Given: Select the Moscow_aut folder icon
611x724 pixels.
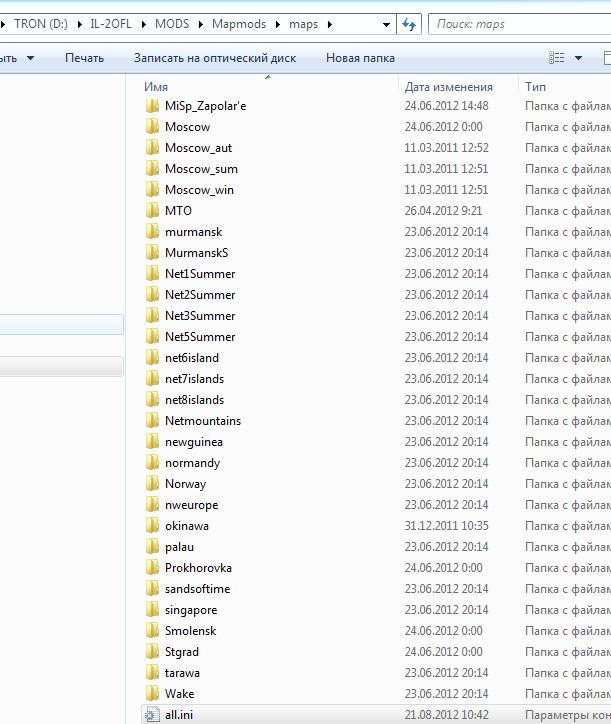Looking at the screenshot, I should (152, 148).
